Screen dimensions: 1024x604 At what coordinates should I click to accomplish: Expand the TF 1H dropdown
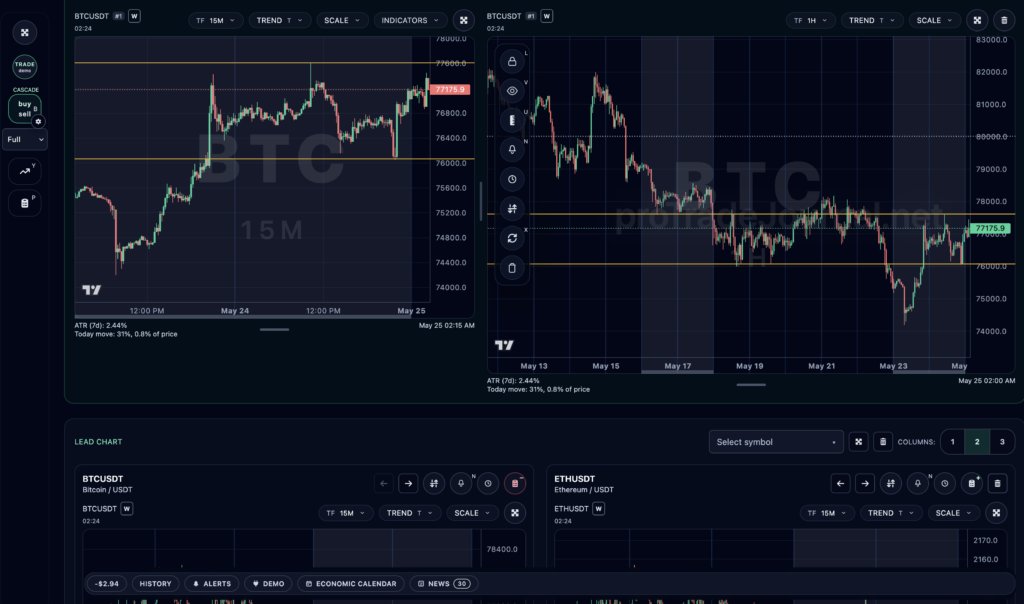[x=810, y=20]
